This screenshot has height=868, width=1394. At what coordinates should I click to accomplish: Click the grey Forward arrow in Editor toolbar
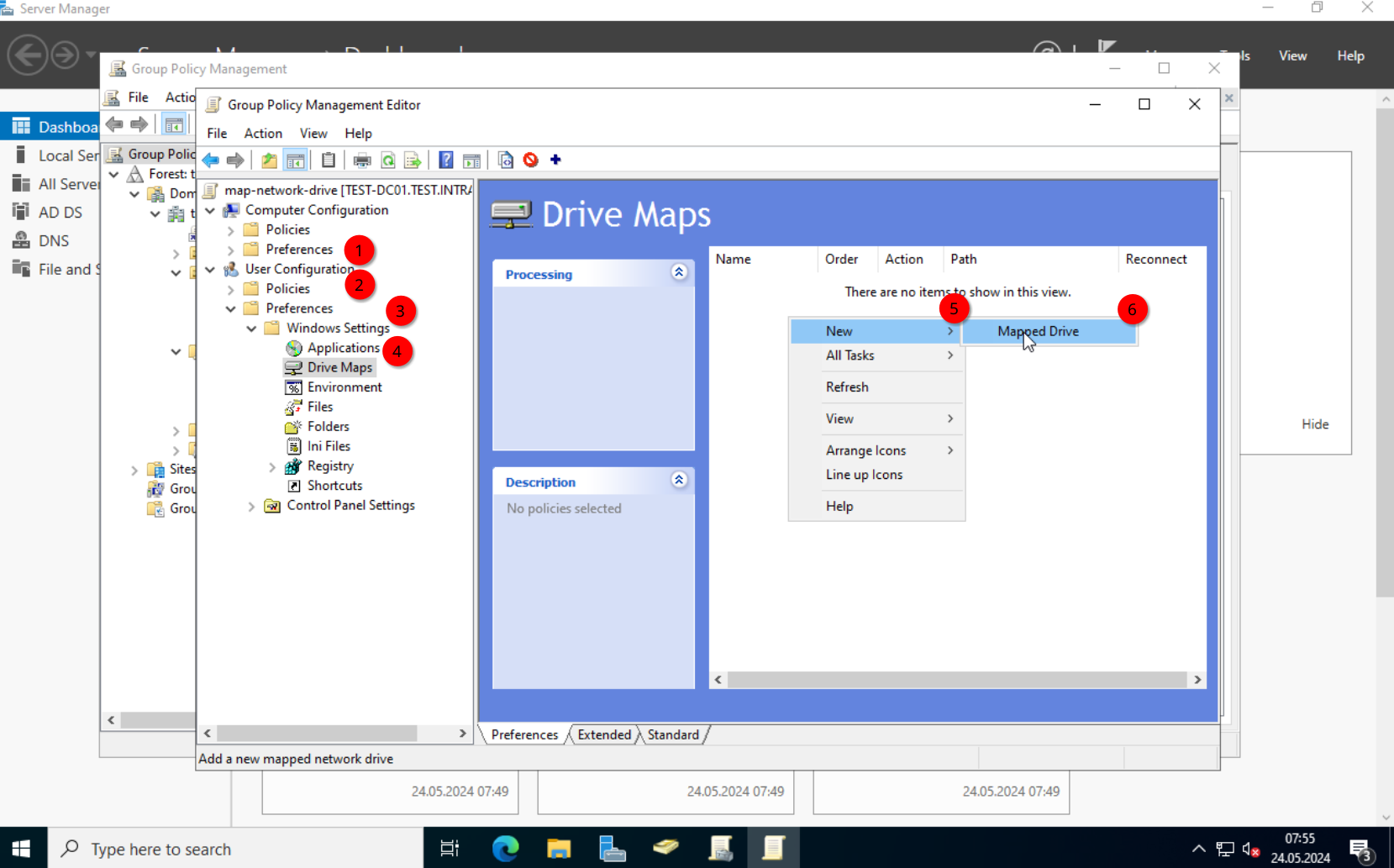(236, 160)
